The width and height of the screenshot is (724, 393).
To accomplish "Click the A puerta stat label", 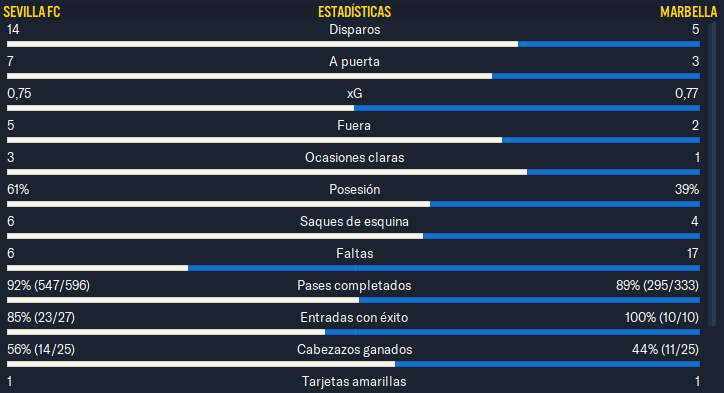I will point(354,61).
